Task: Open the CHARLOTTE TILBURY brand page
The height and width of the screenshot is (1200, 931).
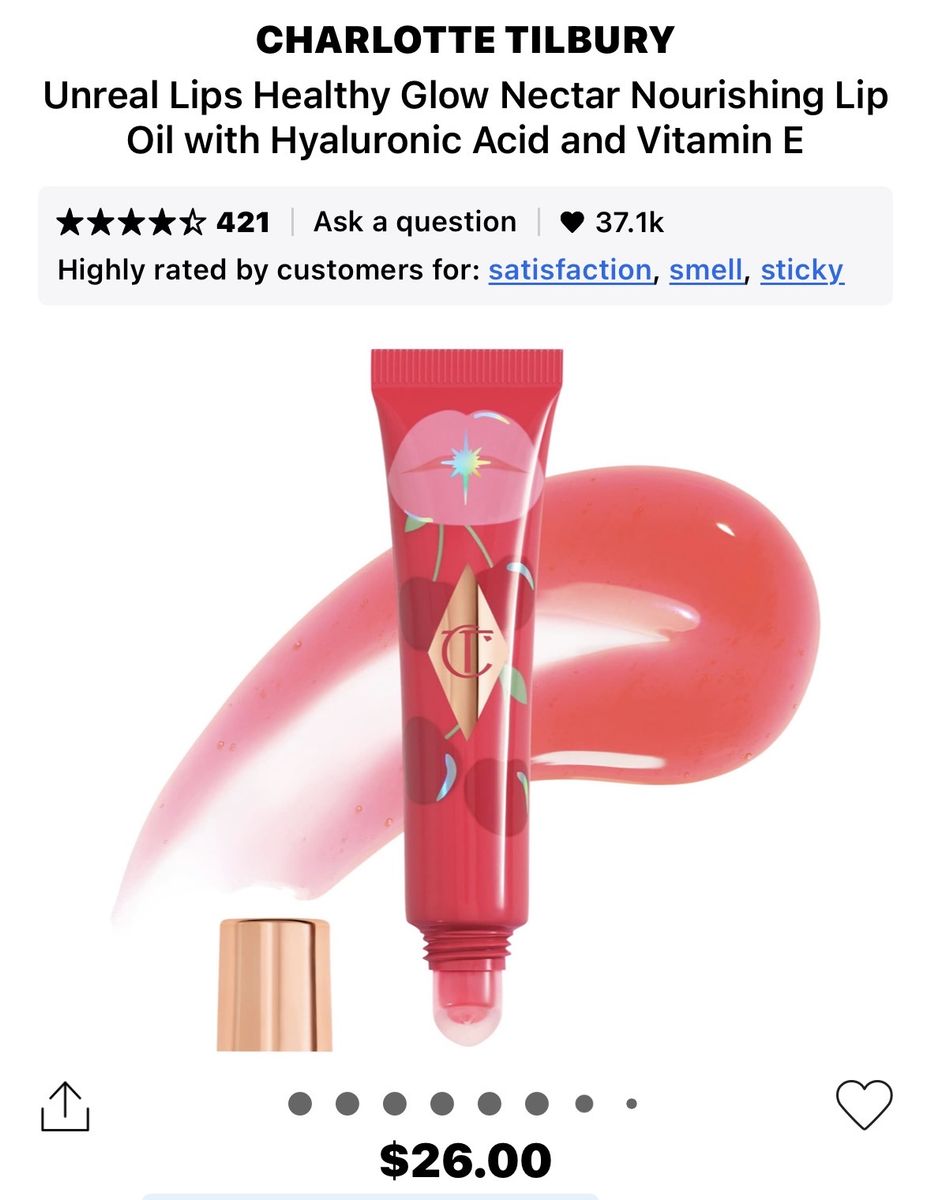Action: [x=465, y=41]
